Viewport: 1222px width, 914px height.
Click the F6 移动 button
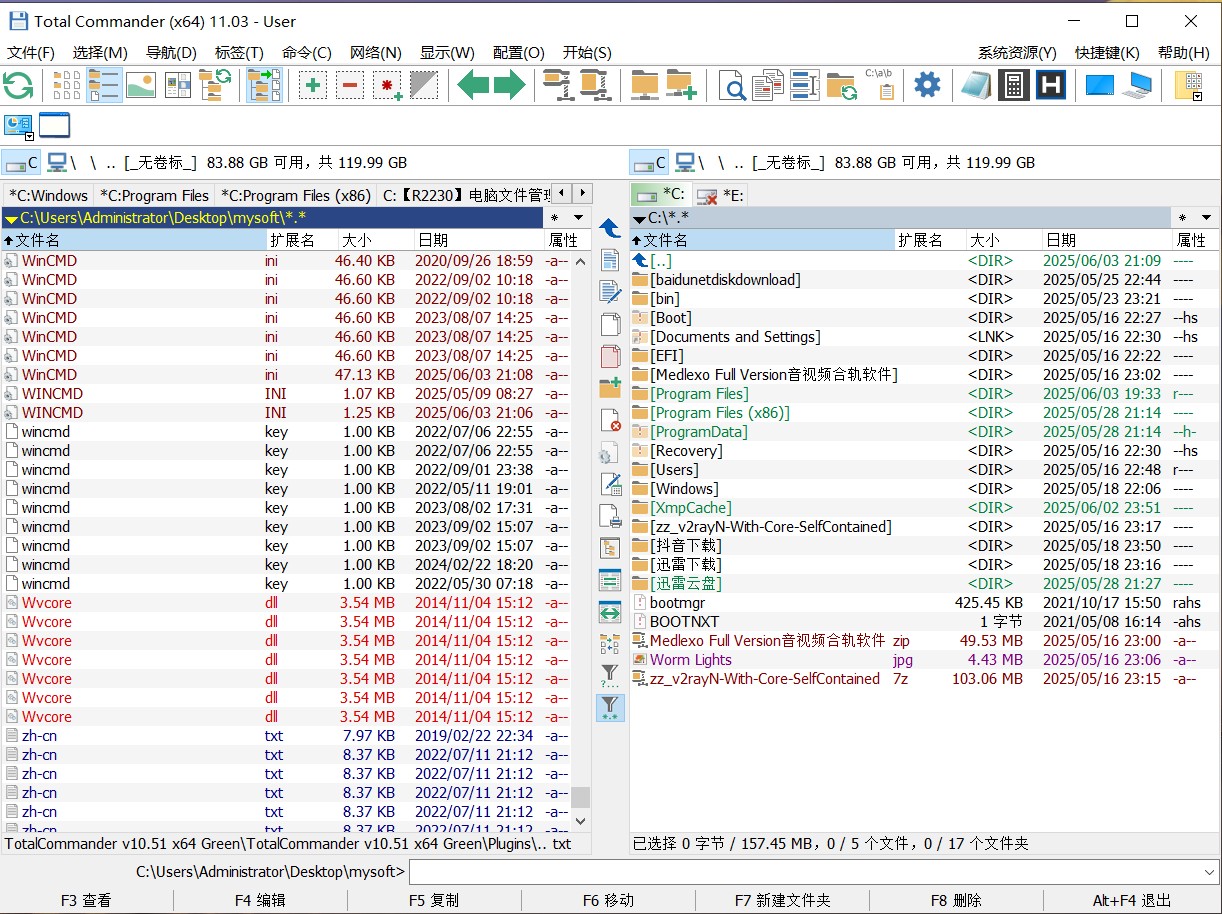[x=608, y=900]
